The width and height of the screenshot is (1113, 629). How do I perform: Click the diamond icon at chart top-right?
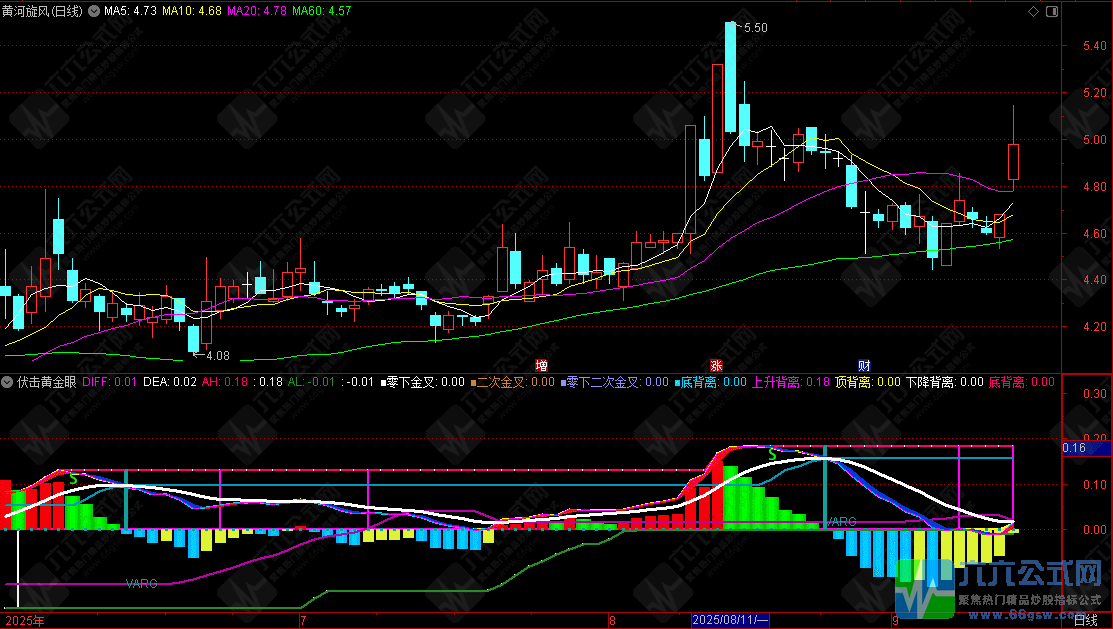(x=1034, y=11)
